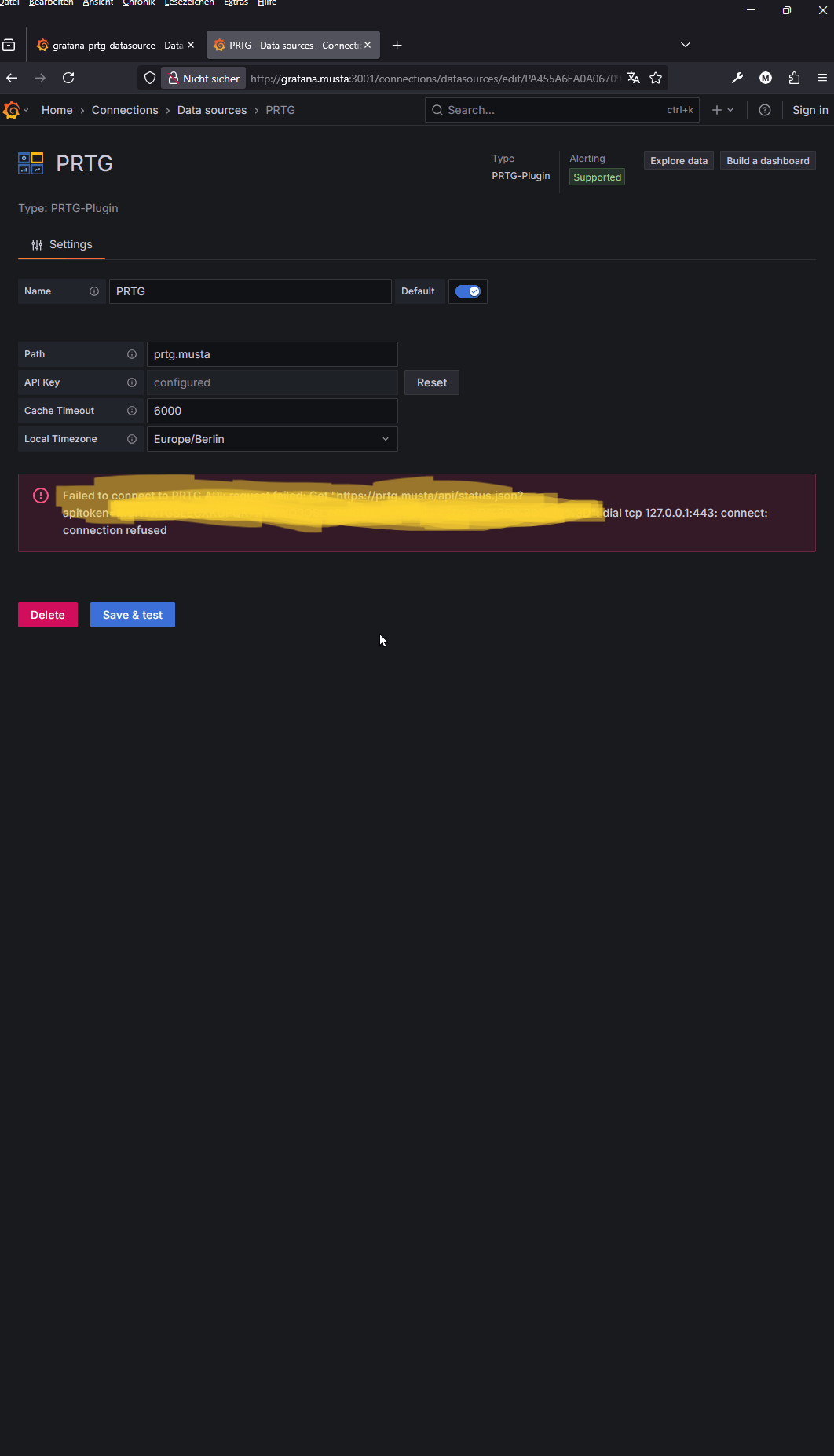The width and height of the screenshot is (834, 1456).
Task: Bookmark page with star icon
Action: (656, 78)
